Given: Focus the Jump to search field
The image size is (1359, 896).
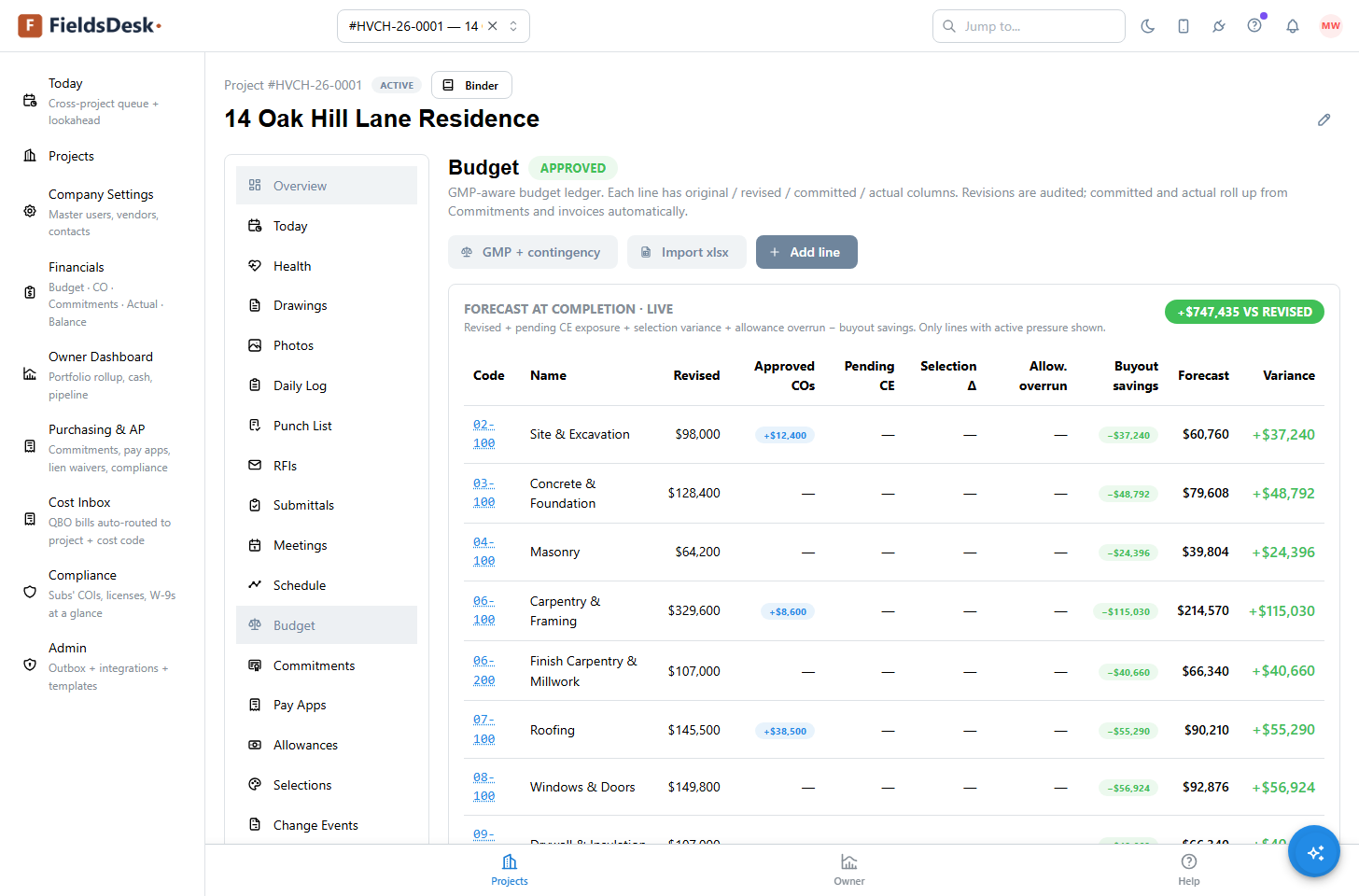Looking at the screenshot, I should (x=1029, y=26).
